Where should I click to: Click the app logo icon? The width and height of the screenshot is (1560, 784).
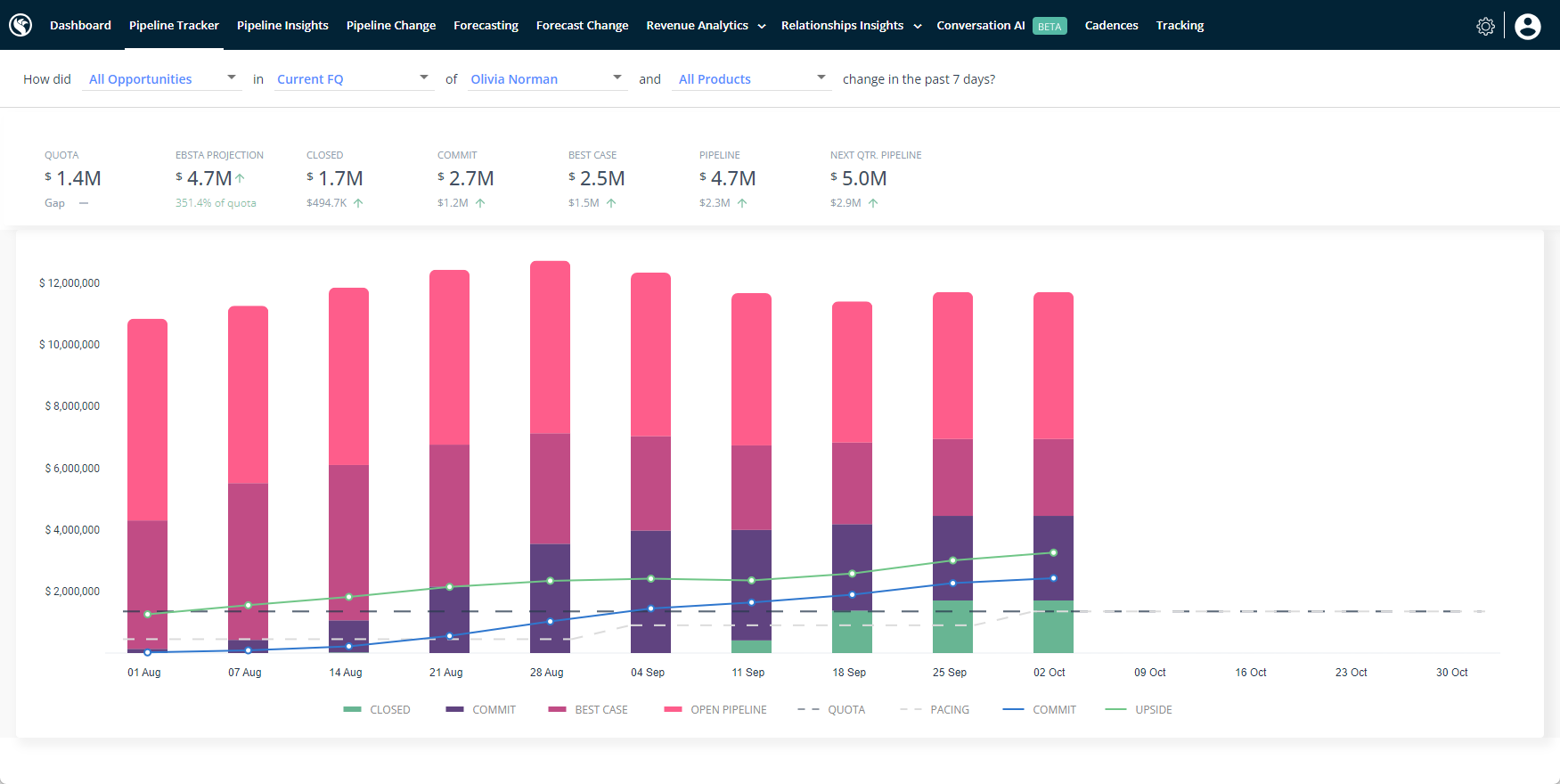[20, 25]
